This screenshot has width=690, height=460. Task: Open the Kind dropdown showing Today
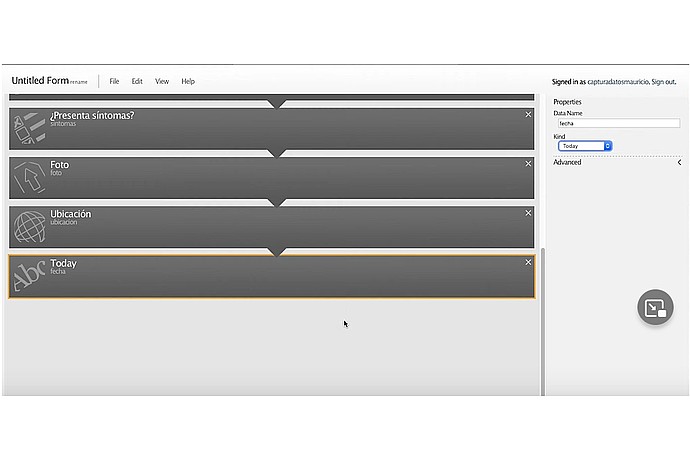click(585, 146)
